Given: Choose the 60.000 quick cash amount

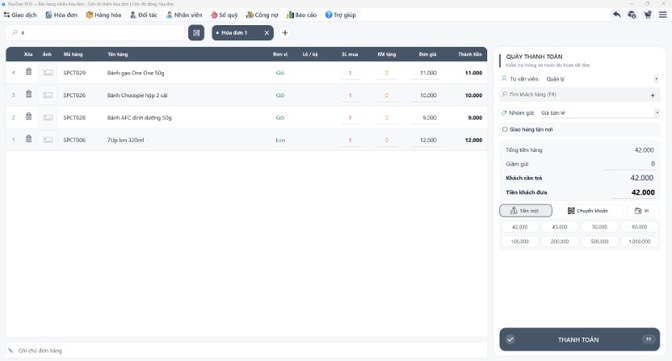Looking at the screenshot, I should 639,227.
